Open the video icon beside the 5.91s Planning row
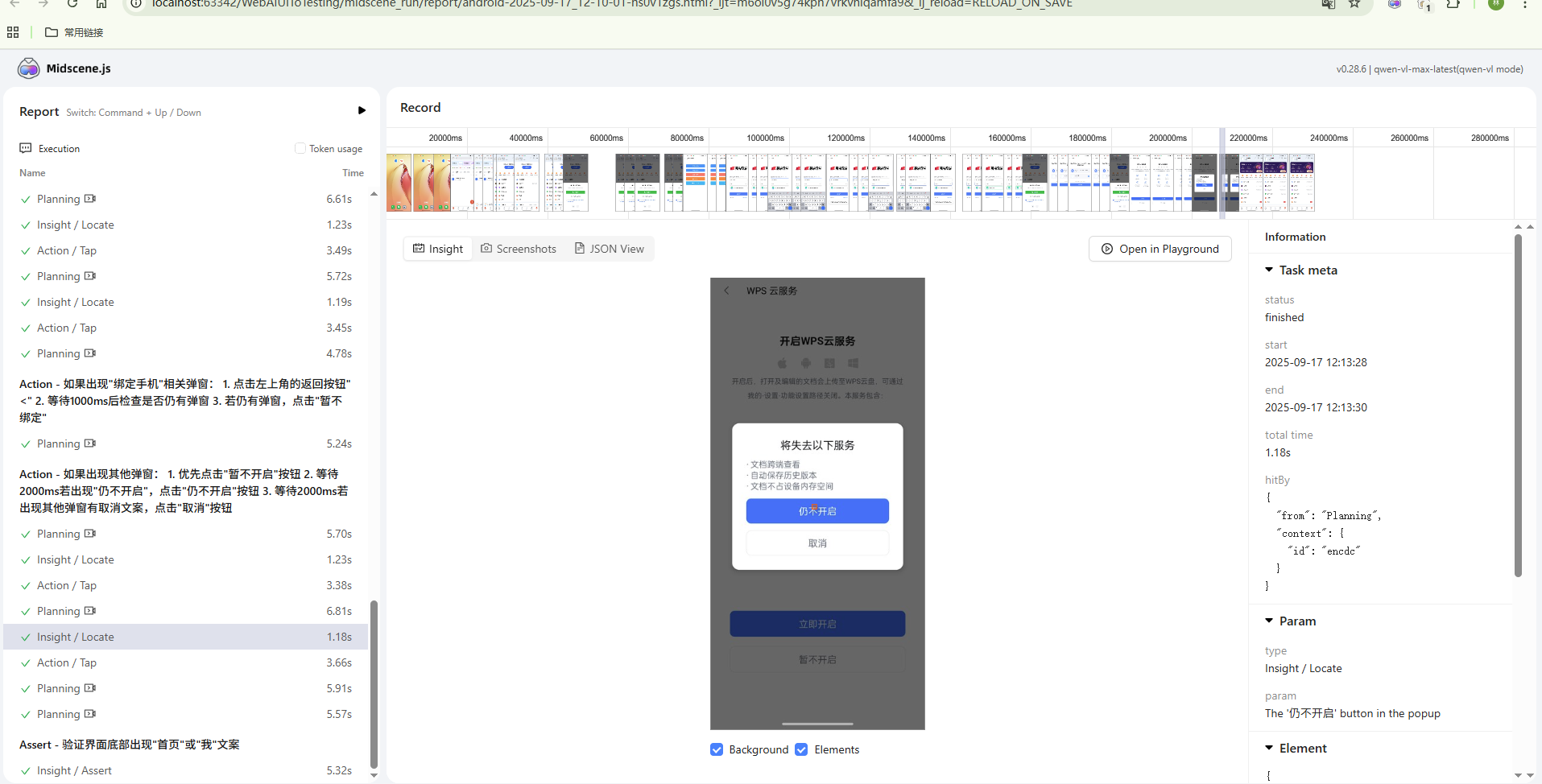The image size is (1542, 784). point(90,688)
